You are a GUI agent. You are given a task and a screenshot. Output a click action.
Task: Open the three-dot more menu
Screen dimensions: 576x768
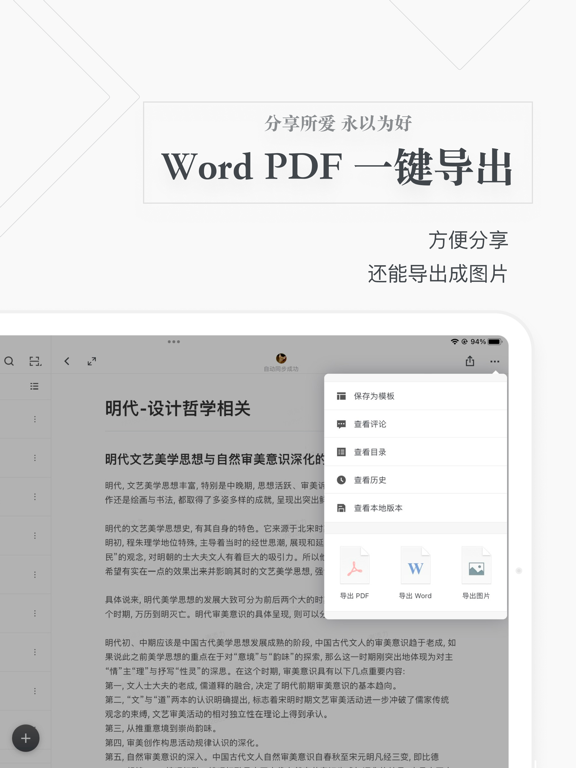point(495,361)
